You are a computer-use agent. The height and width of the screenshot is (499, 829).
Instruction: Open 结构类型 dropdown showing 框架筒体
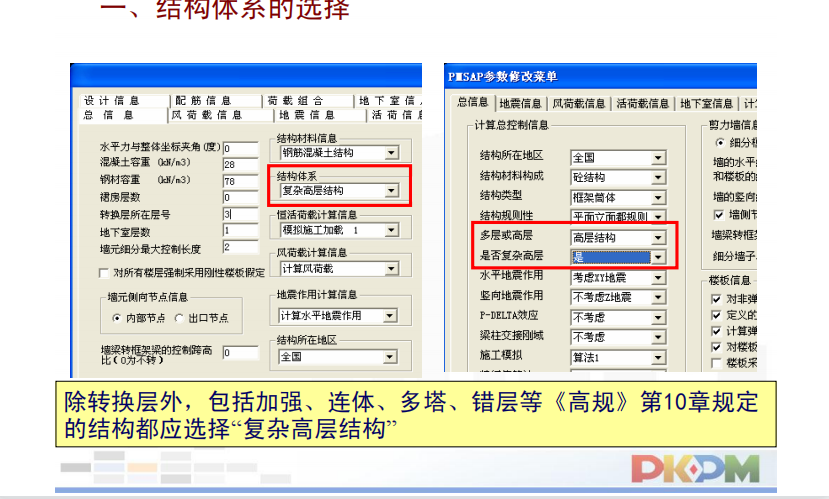[618, 198]
